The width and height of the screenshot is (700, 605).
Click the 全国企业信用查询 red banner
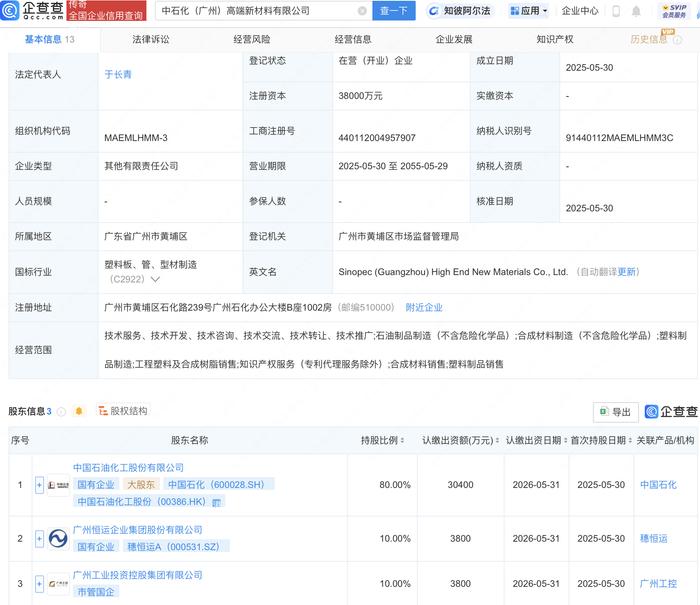tap(106, 11)
